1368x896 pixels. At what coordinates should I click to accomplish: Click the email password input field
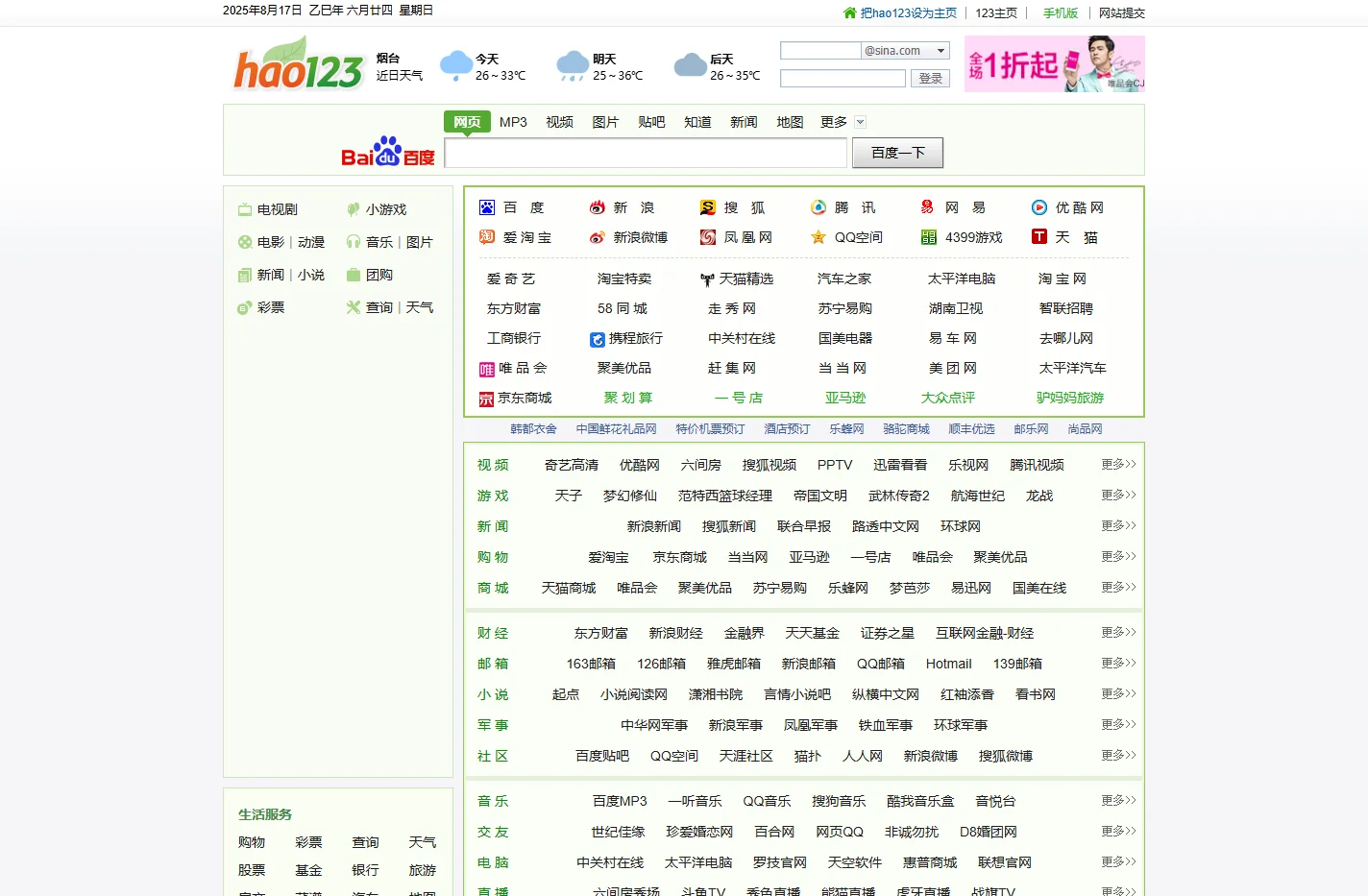click(x=843, y=79)
